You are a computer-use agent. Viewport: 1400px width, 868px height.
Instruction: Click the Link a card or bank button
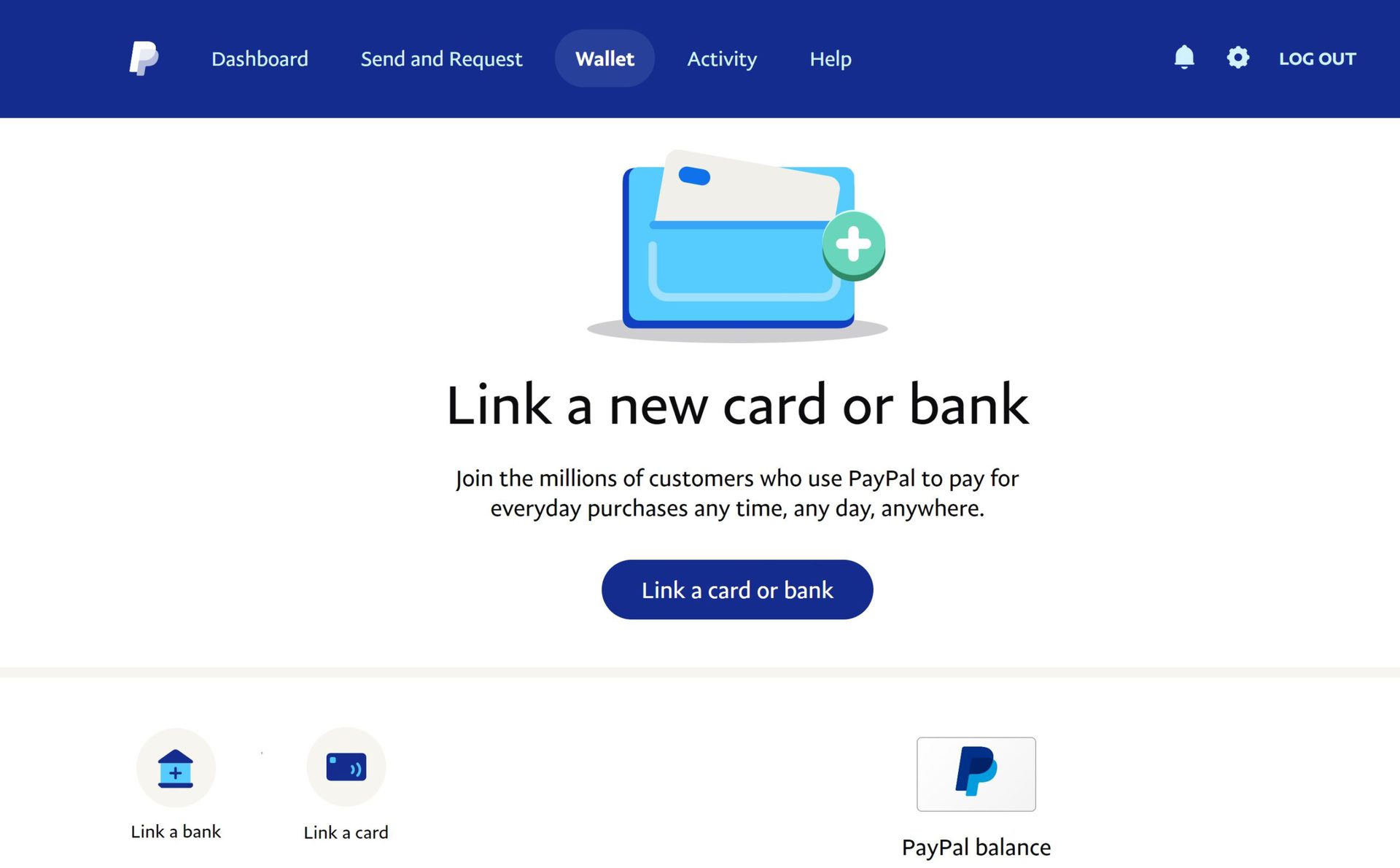pos(737,589)
